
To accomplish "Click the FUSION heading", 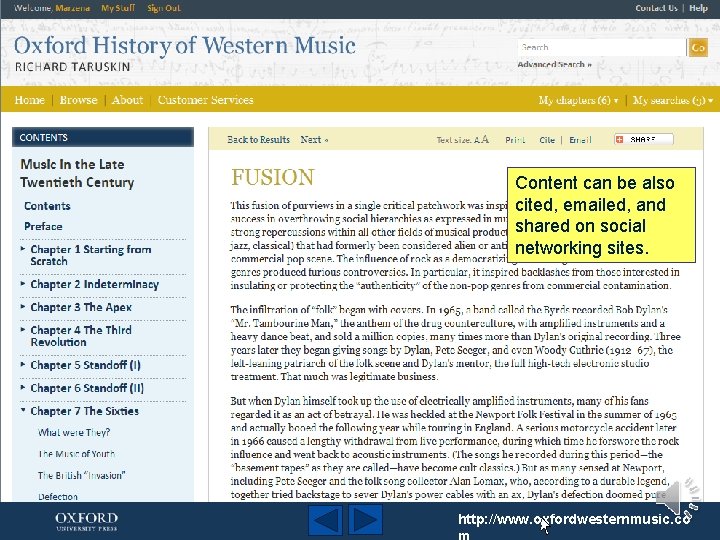I will [x=273, y=177].
